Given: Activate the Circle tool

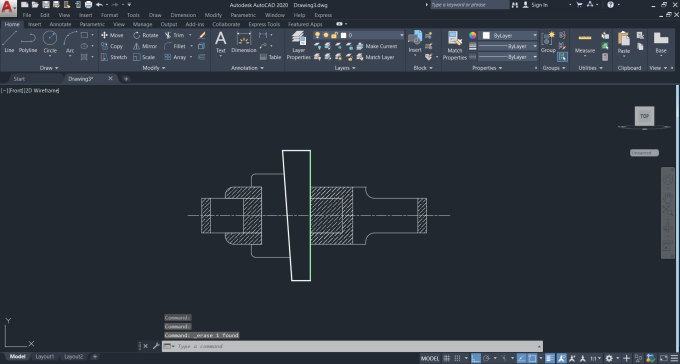Looking at the screenshot, I should pos(50,42).
